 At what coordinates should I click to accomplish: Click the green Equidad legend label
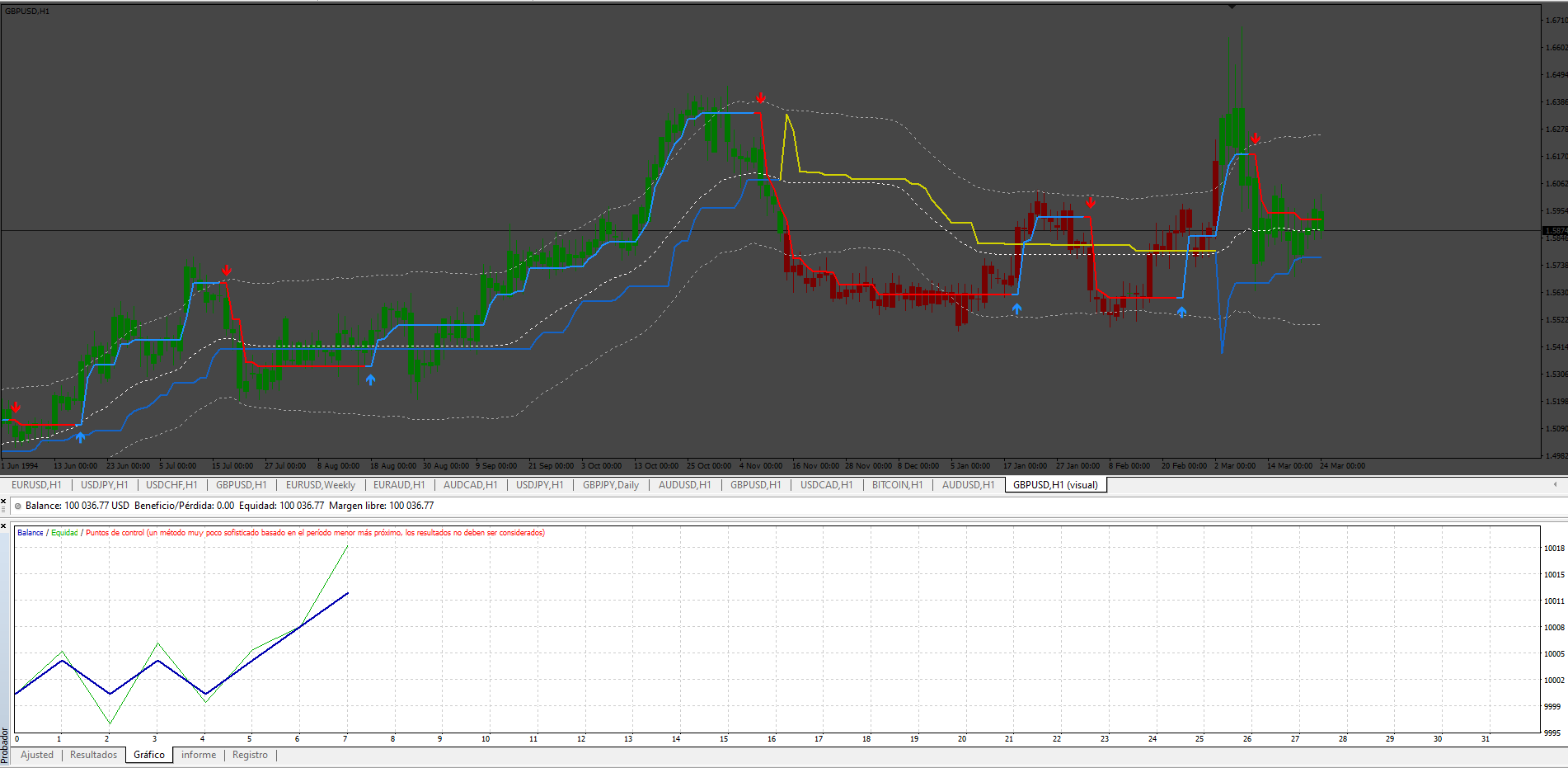click(x=64, y=533)
